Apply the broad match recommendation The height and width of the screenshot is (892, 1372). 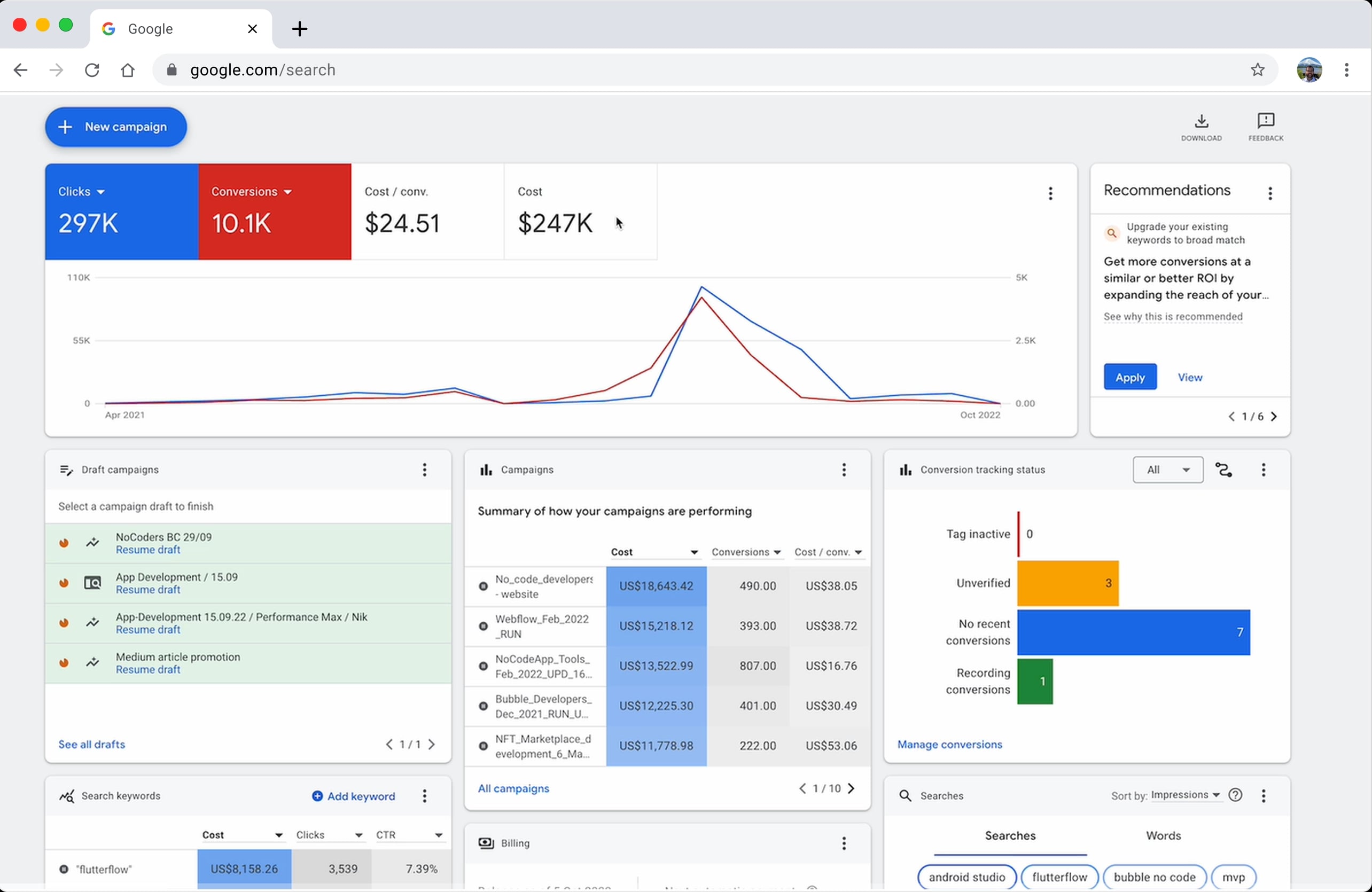coord(1130,377)
